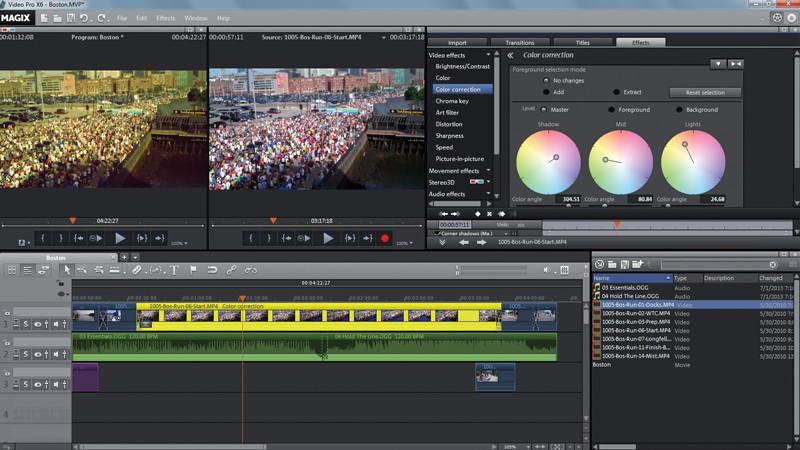Select the Add foreground selection radio
This screenshot has height=450, width=800.
545,92
